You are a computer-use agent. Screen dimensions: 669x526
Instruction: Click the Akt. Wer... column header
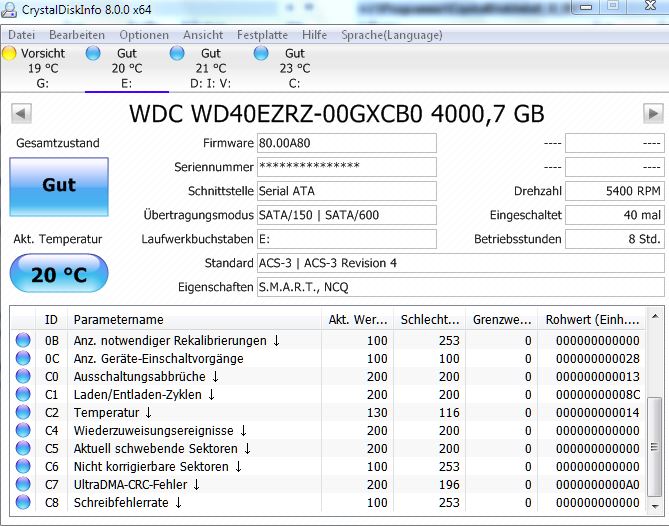[x=358, y=320]
